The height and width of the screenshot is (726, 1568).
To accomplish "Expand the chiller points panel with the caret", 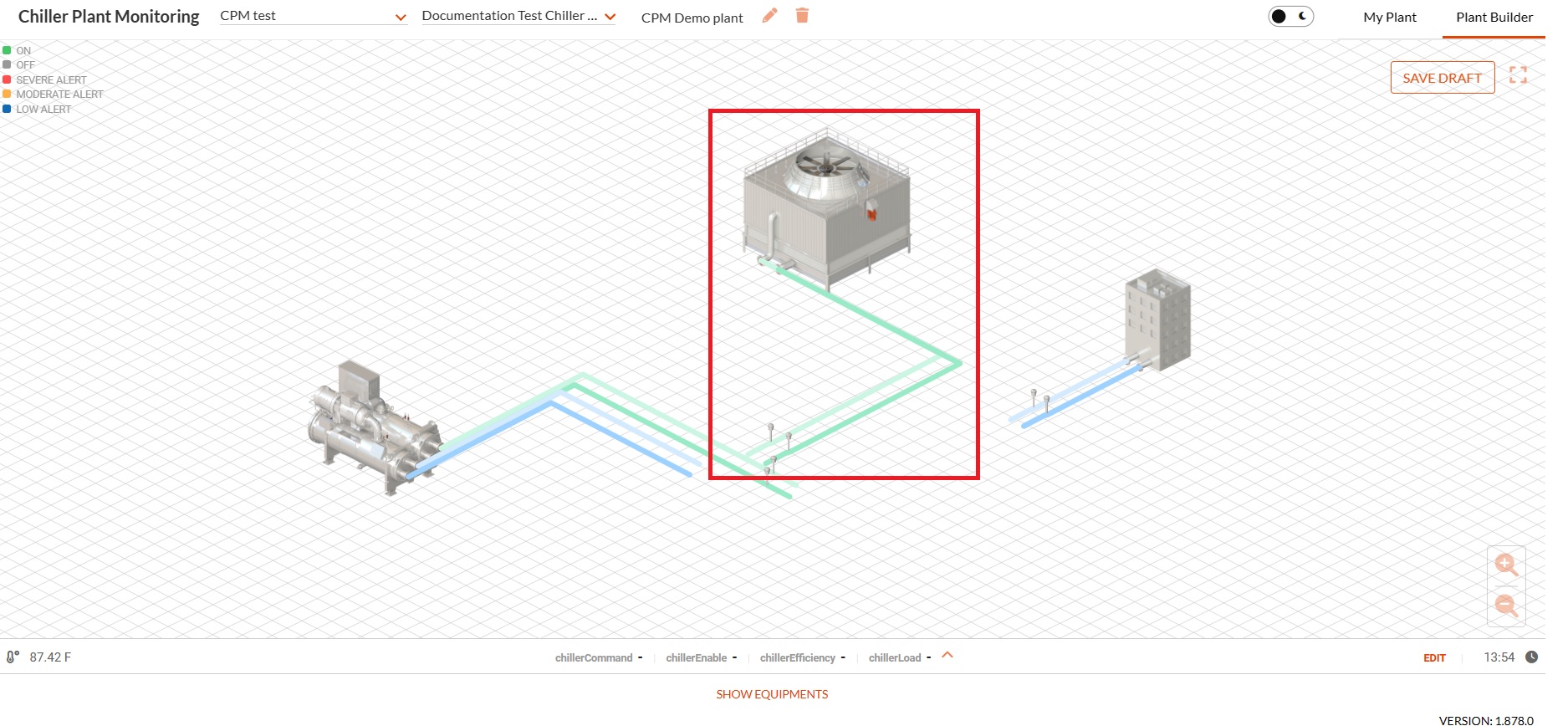I will pos(947,656).
